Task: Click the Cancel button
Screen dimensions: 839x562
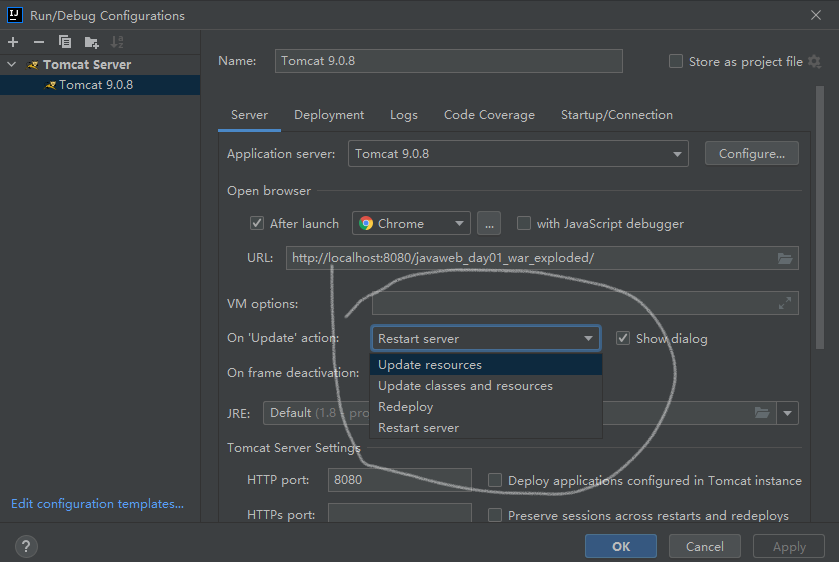Action: coord(705,546)
